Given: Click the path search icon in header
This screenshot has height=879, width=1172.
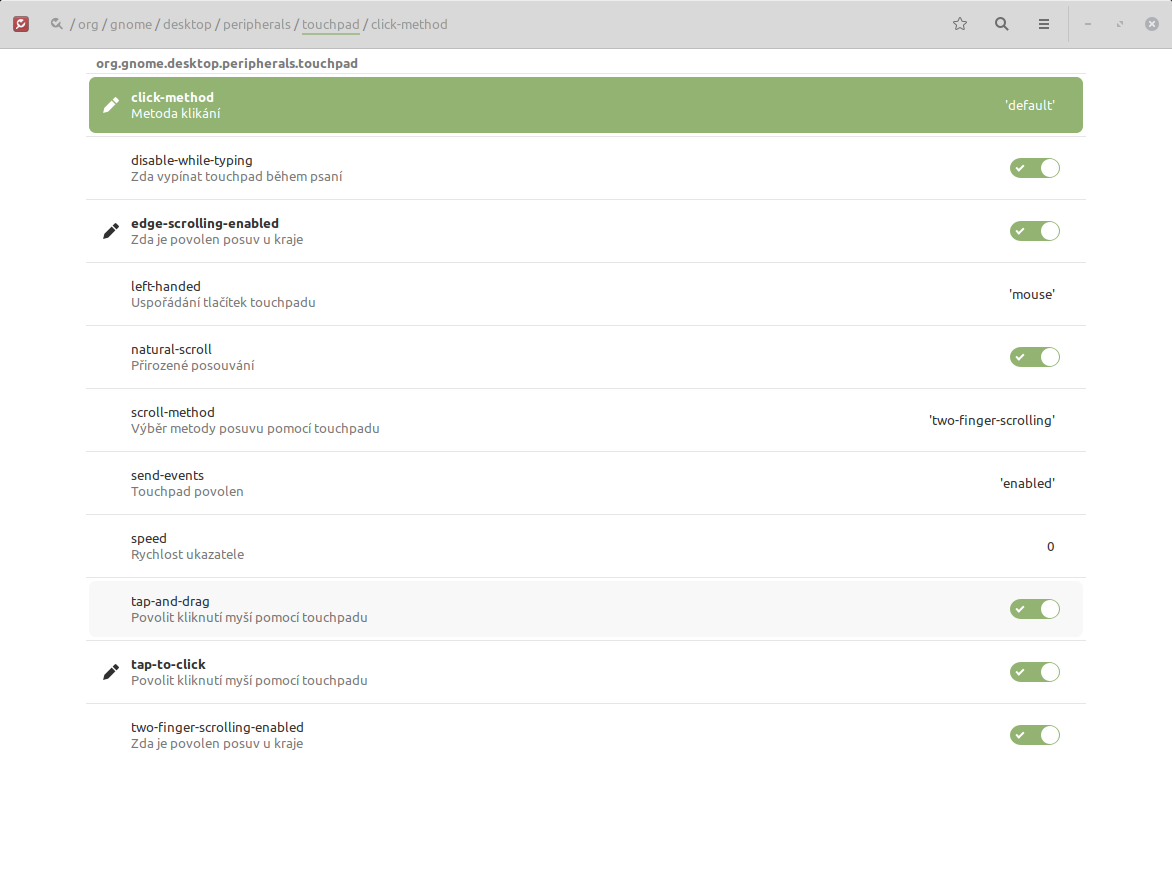Looking at the screenshot, I should [57, 24].
